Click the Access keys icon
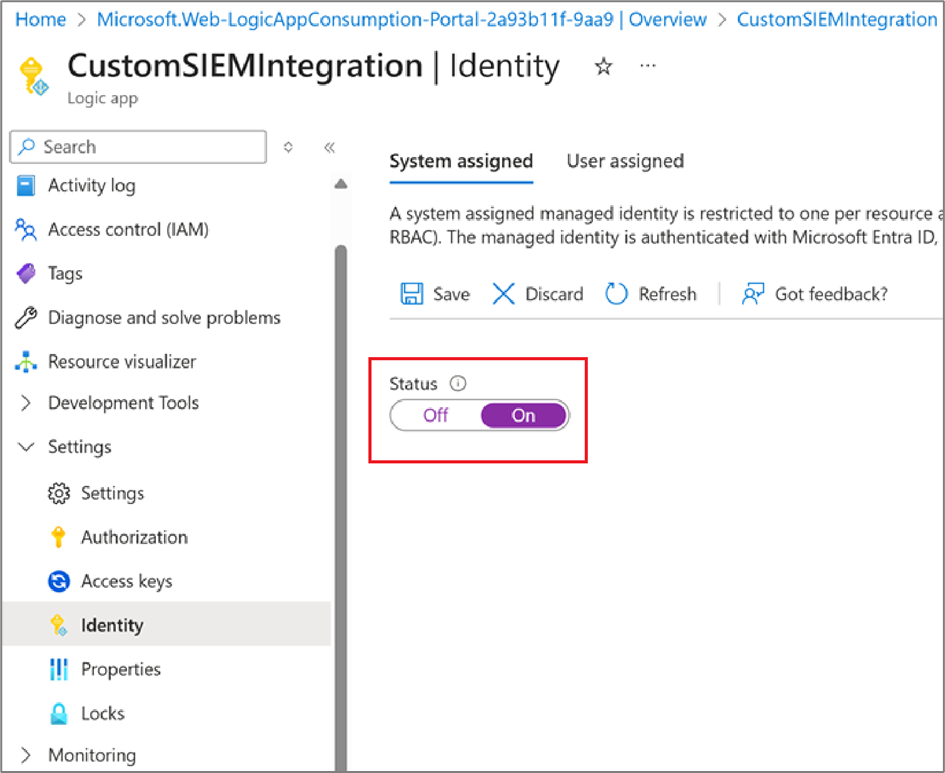This screenshot has width=945, height=773. coord(59,581)
